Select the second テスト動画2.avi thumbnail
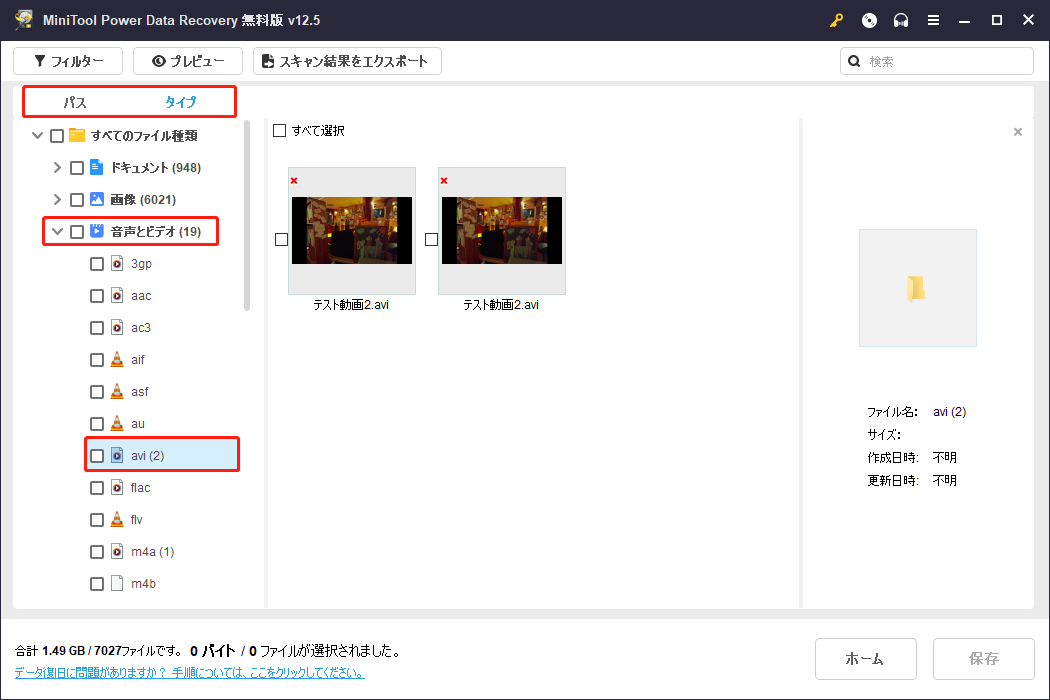1050x700 pixels. pyautogui.click(x=502, y=230)
